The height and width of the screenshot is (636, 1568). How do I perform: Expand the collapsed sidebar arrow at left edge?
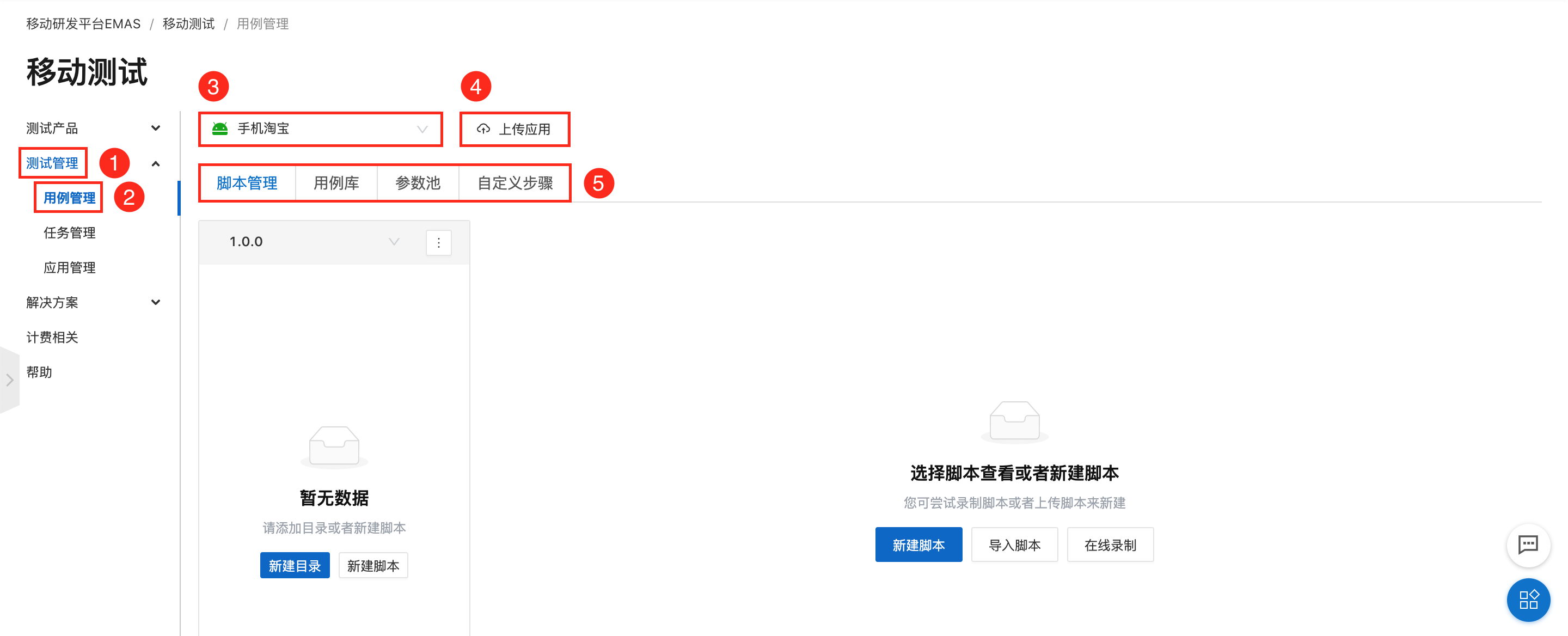point(9,380)
